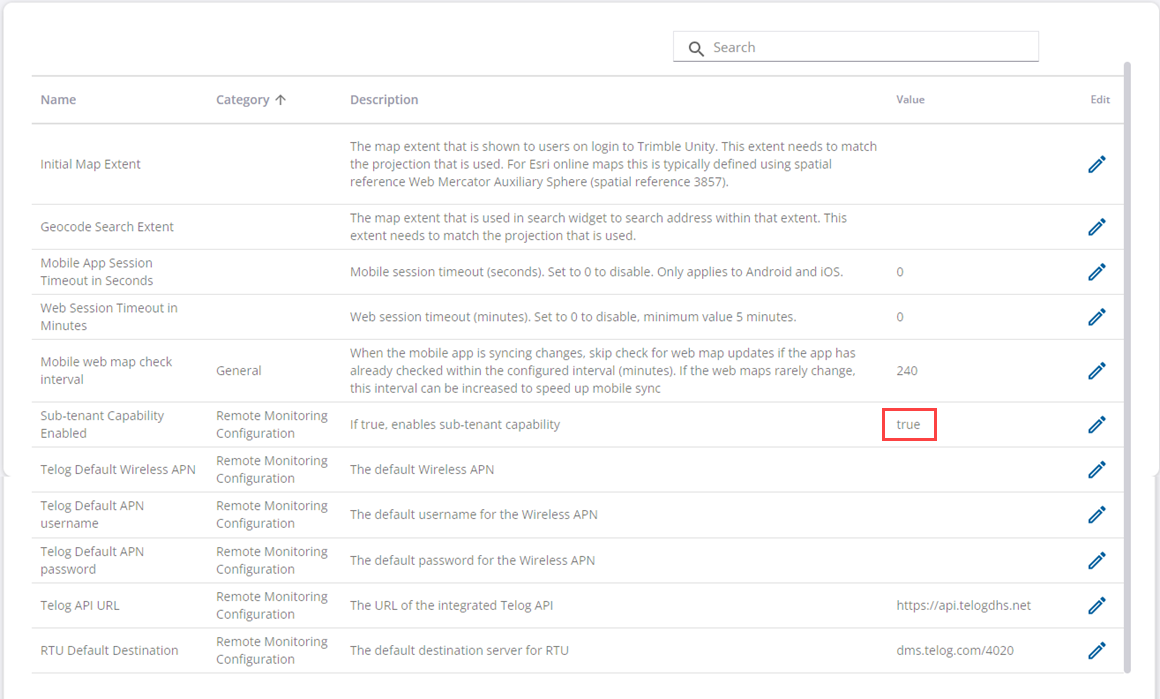
Task: Click the Description column header
Action: pyautogui.click(x=384, y=100)
